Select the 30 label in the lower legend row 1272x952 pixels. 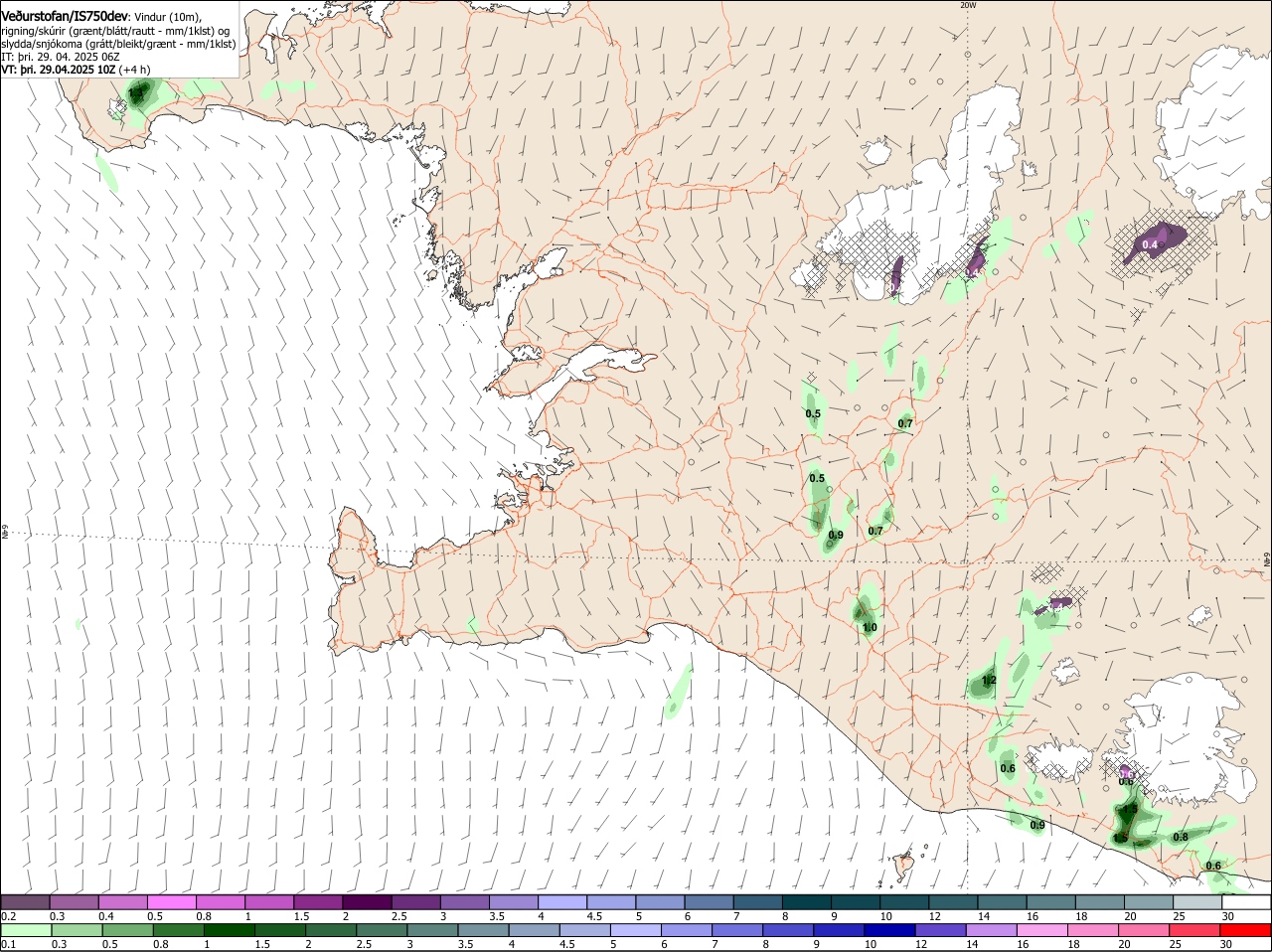(1226, 944)
